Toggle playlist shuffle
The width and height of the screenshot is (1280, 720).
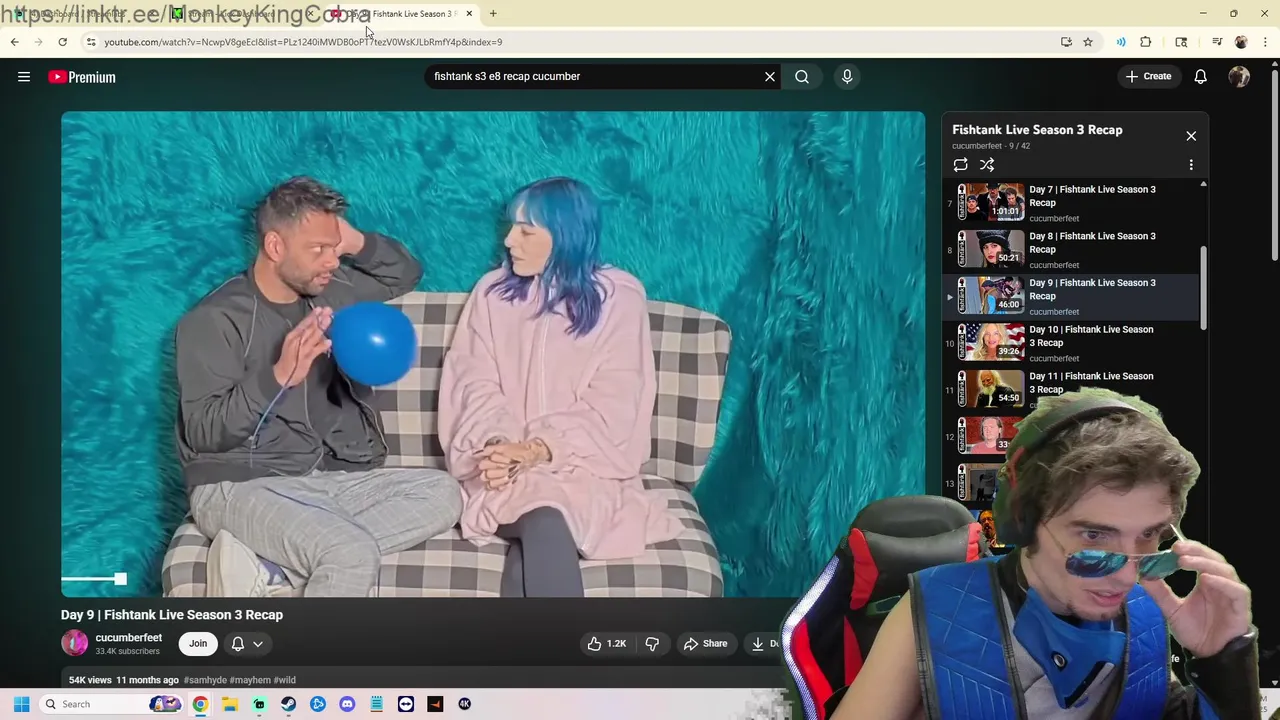pos(987,165)
